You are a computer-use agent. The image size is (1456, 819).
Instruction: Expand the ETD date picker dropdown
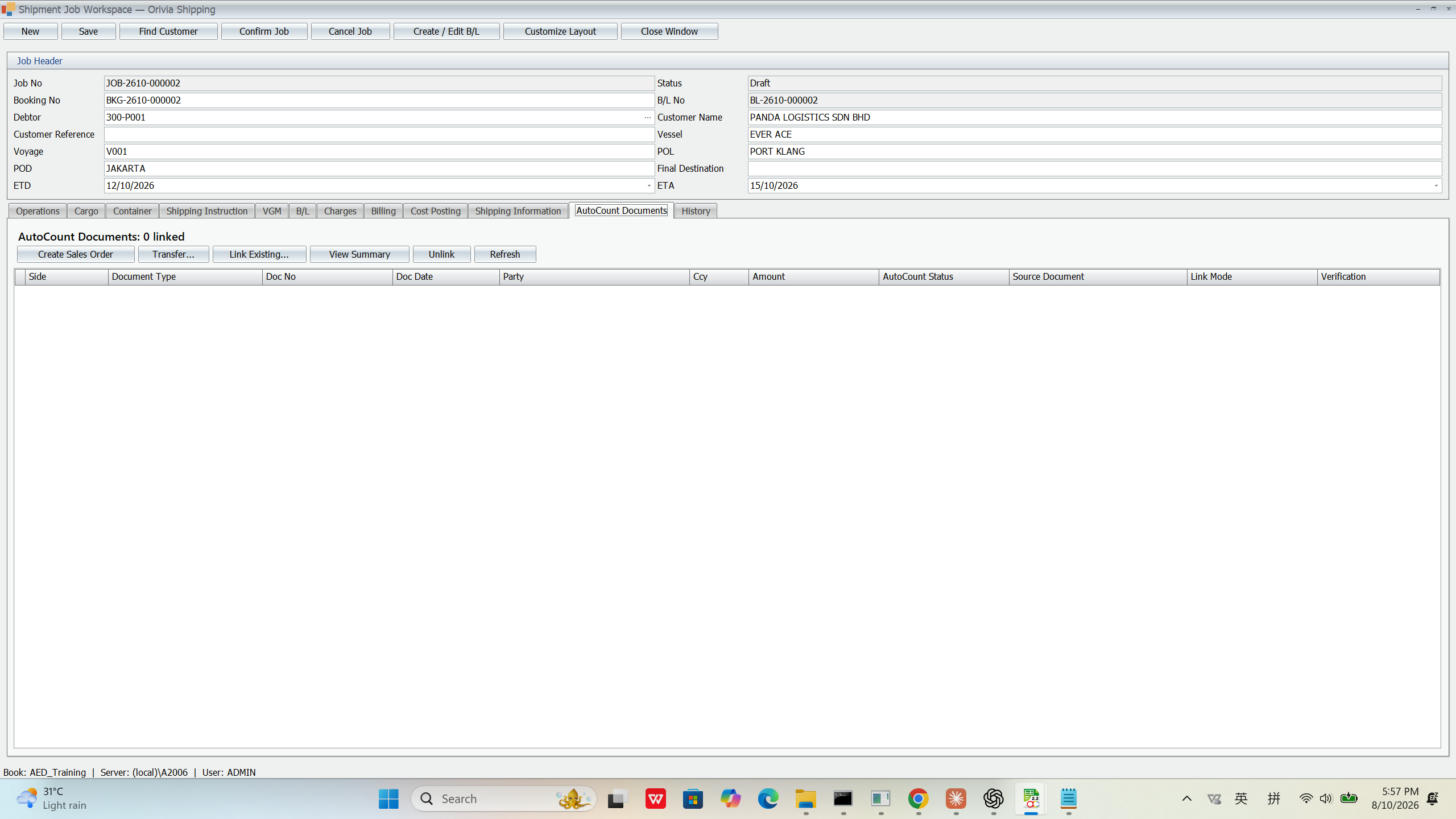(x=648, y=186)
